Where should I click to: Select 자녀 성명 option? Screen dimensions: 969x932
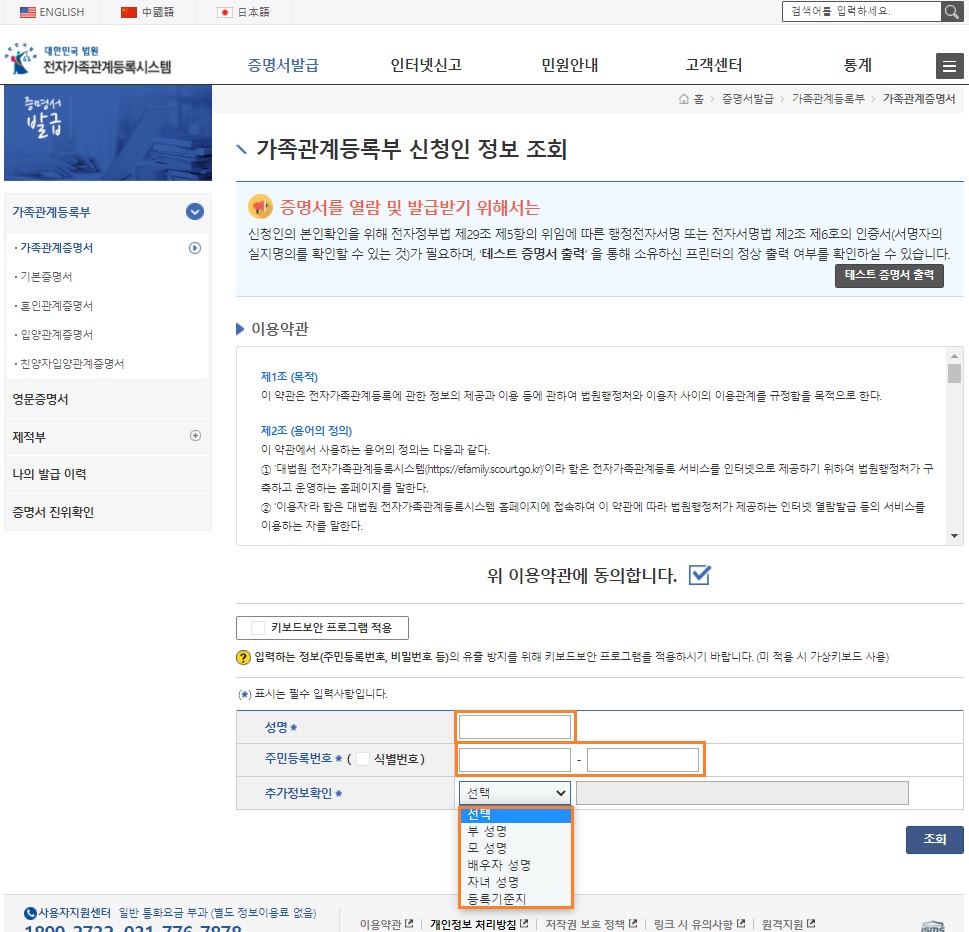[x=515, y=882]
